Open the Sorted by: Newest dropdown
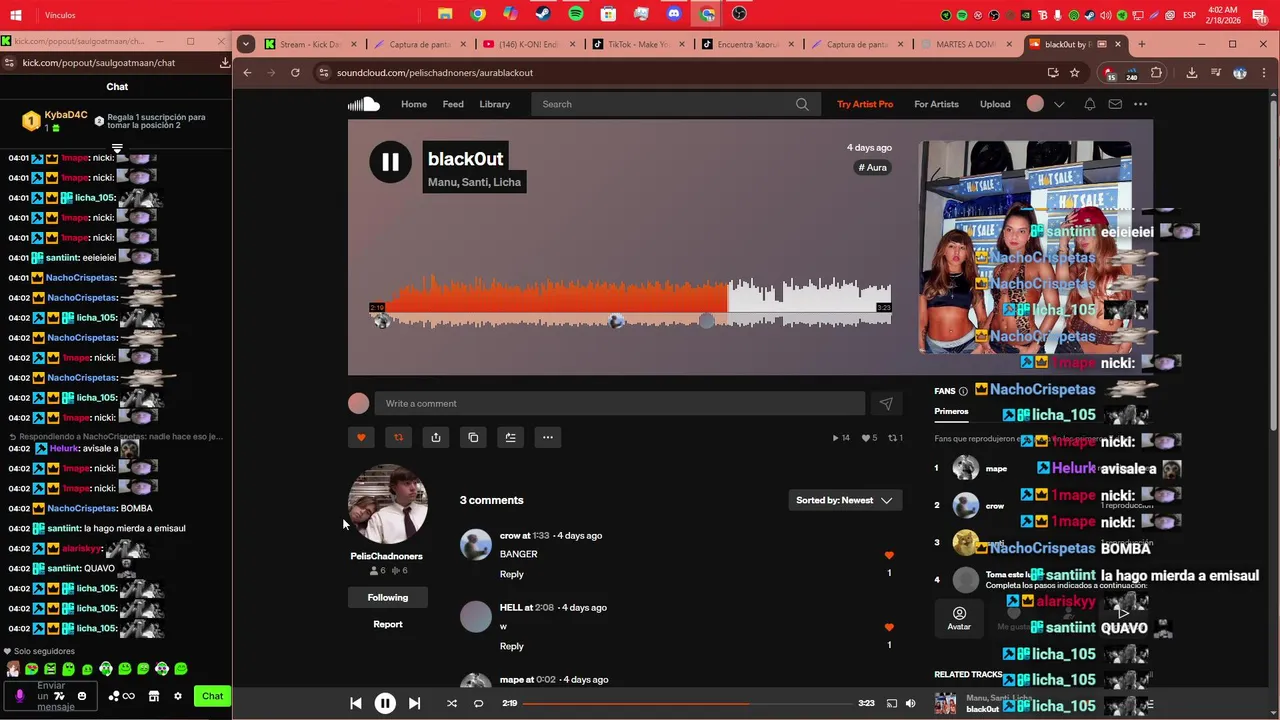Viewport: 1280px width, 720px height. [844, 500]
